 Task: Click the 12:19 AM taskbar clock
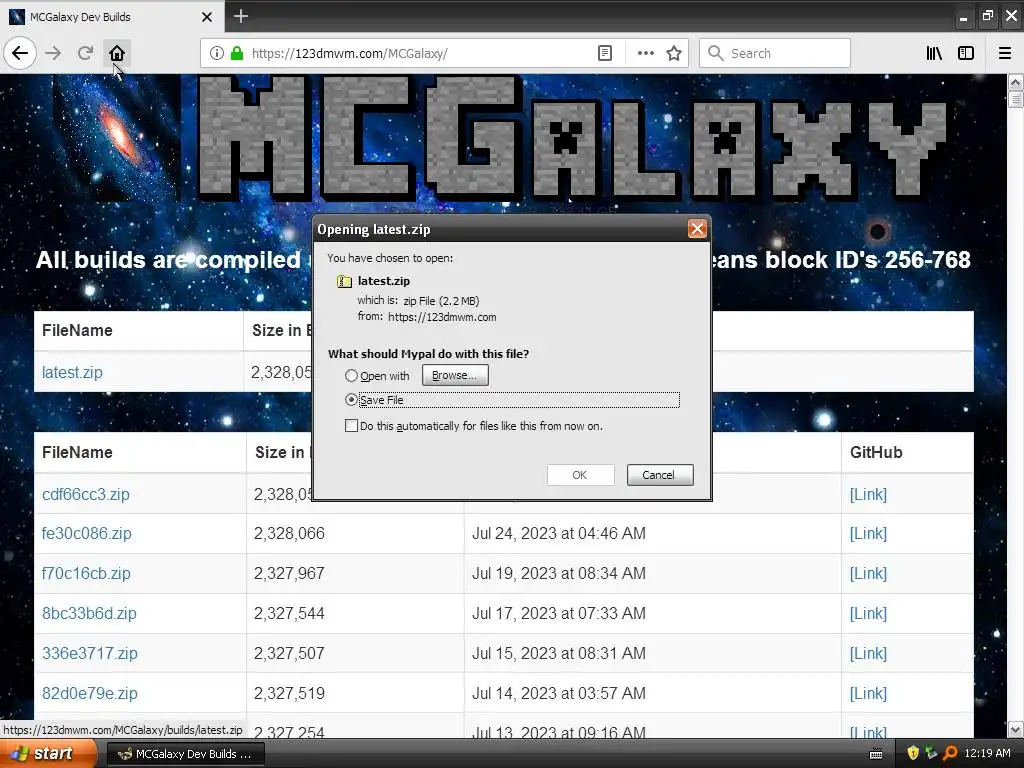click(987, 753)
